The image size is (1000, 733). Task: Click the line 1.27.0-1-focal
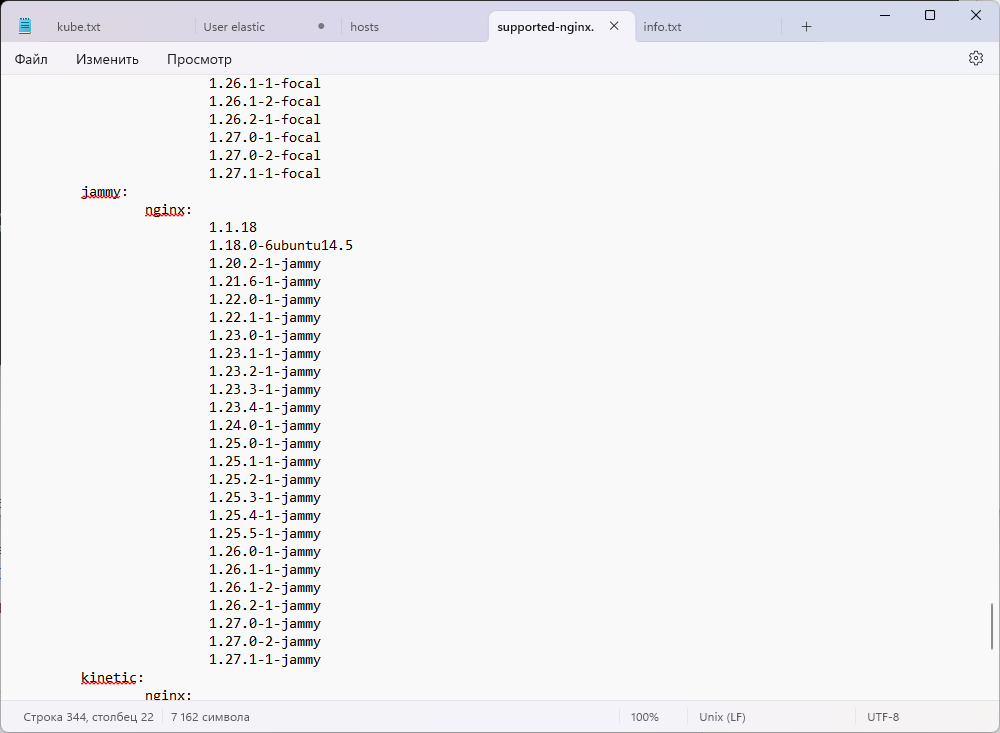[x=265, y=137]
